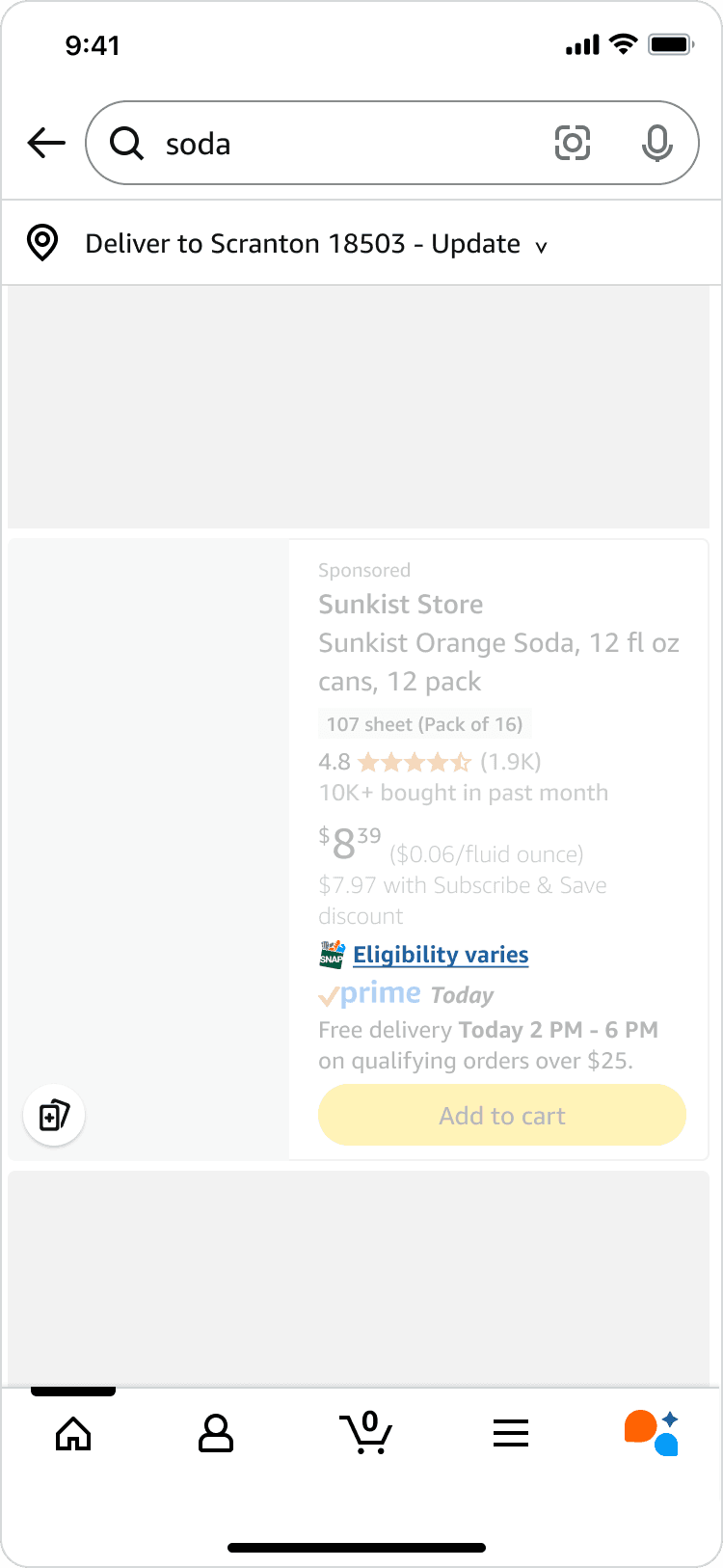
Task: Click the magnifying glass search icon
Action: tap(126, 144)
